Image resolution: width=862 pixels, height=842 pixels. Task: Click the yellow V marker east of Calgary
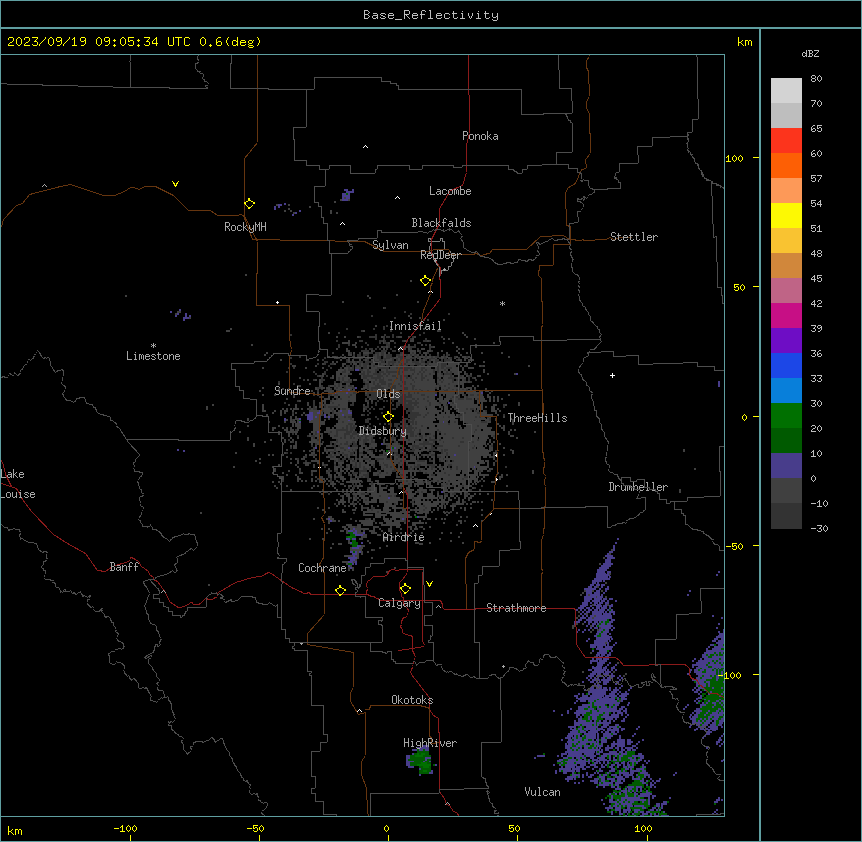[429, 584]
